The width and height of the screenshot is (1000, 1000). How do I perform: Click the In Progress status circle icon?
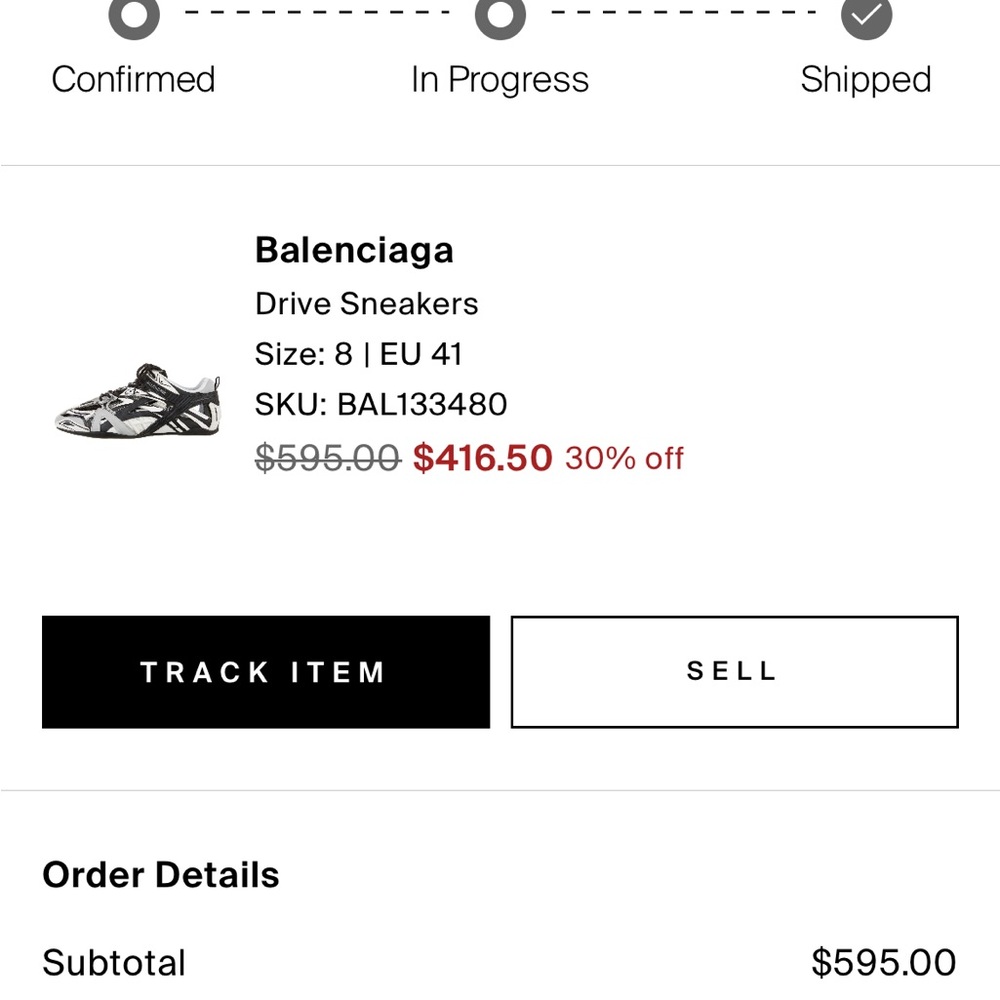pos(501,14)
